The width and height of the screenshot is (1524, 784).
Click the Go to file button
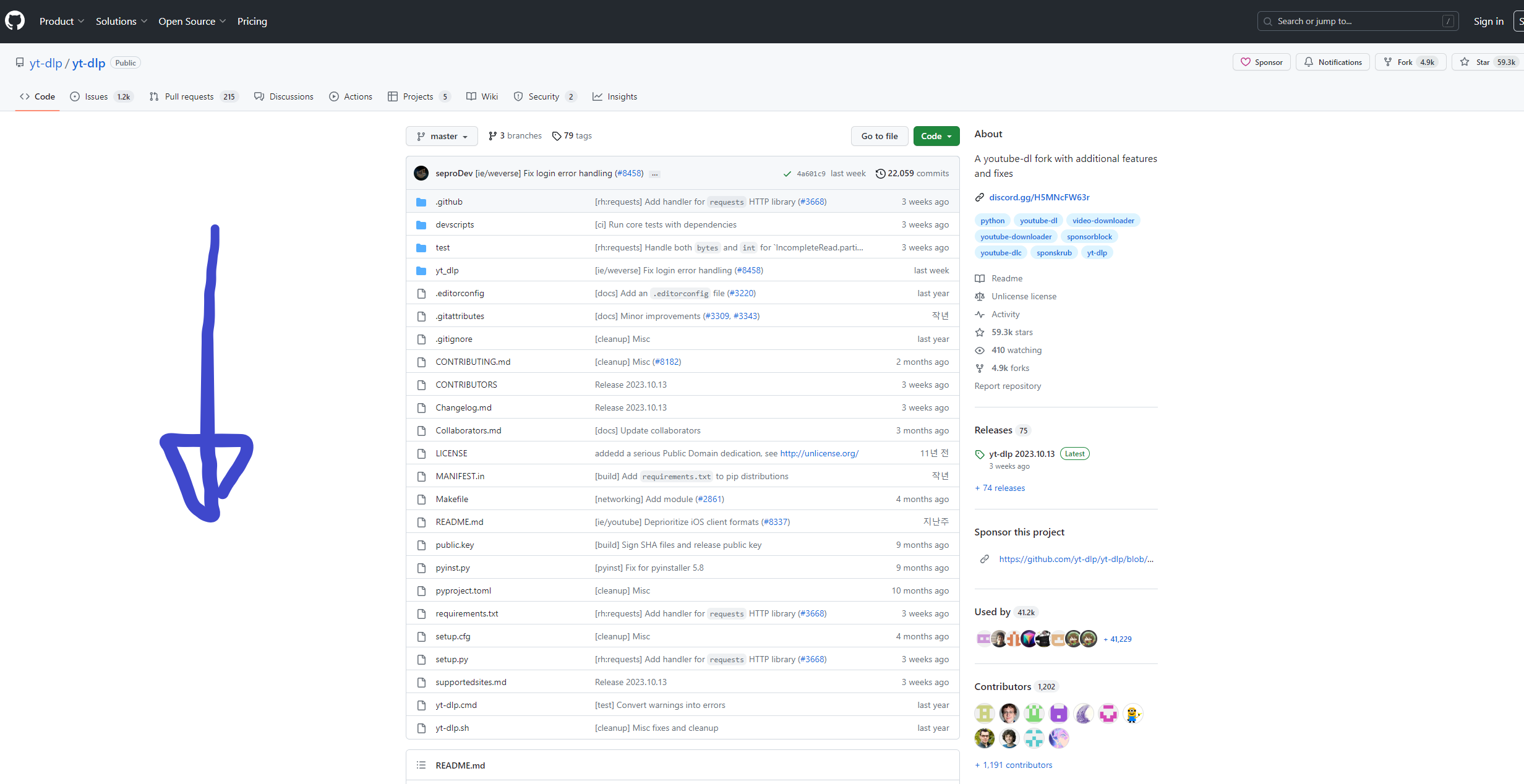click(880, 136)
